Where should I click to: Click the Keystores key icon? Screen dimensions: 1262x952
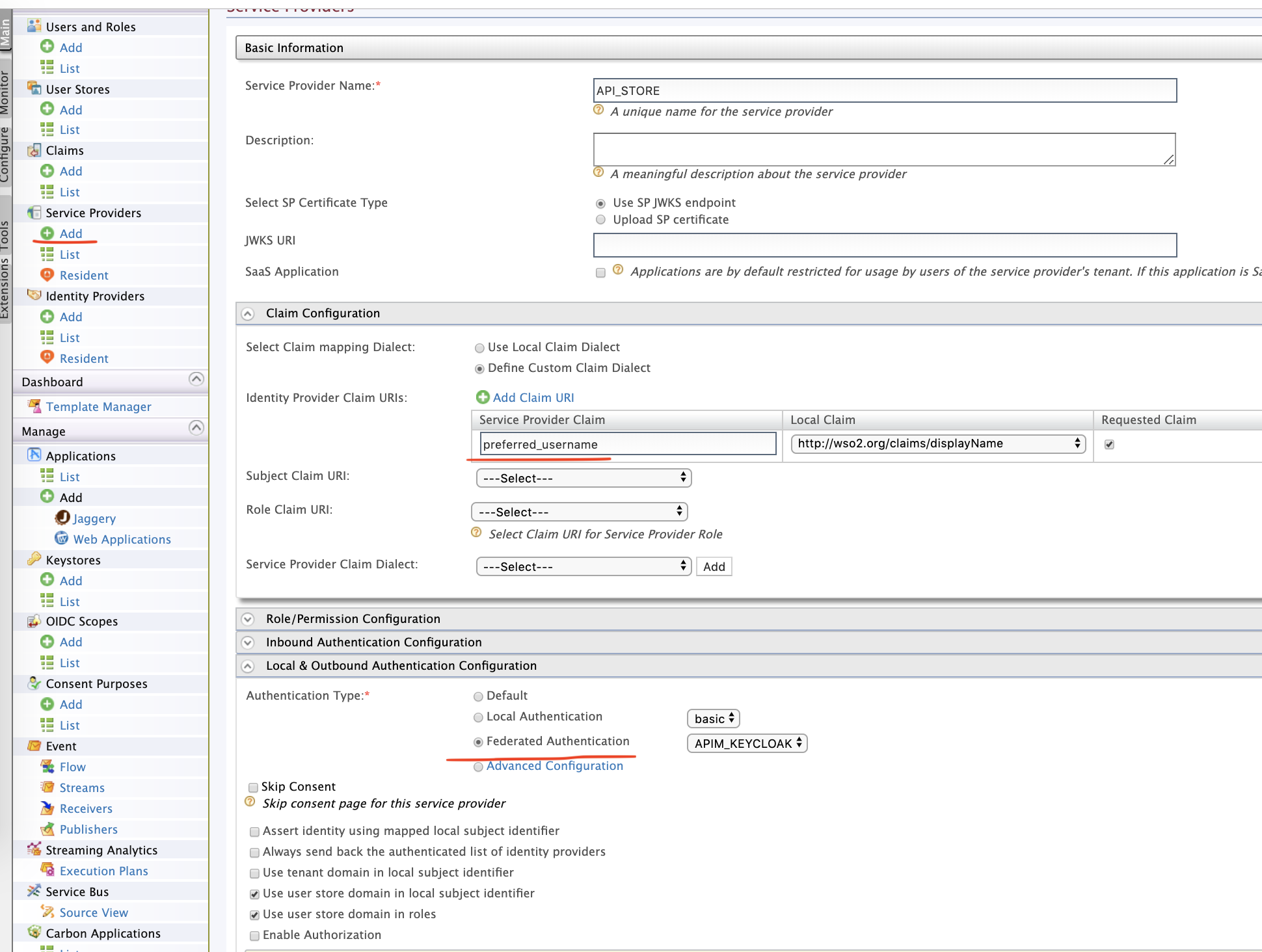click(34, 559)
